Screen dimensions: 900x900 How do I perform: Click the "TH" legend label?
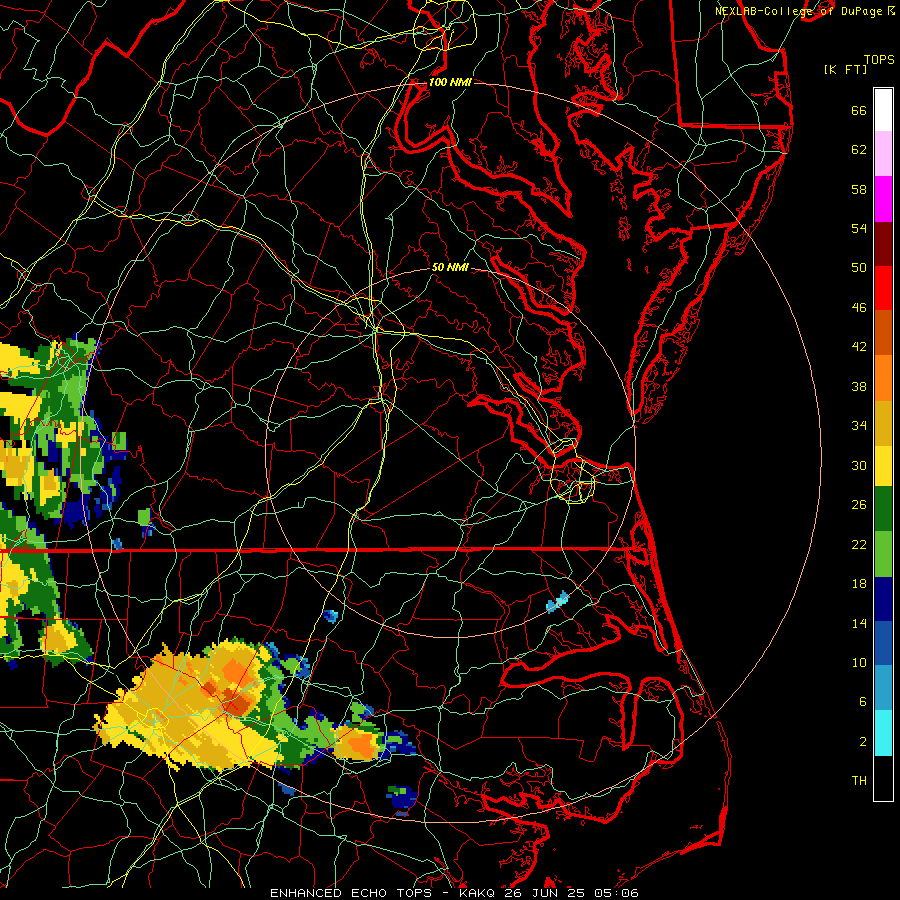point(859,781)
